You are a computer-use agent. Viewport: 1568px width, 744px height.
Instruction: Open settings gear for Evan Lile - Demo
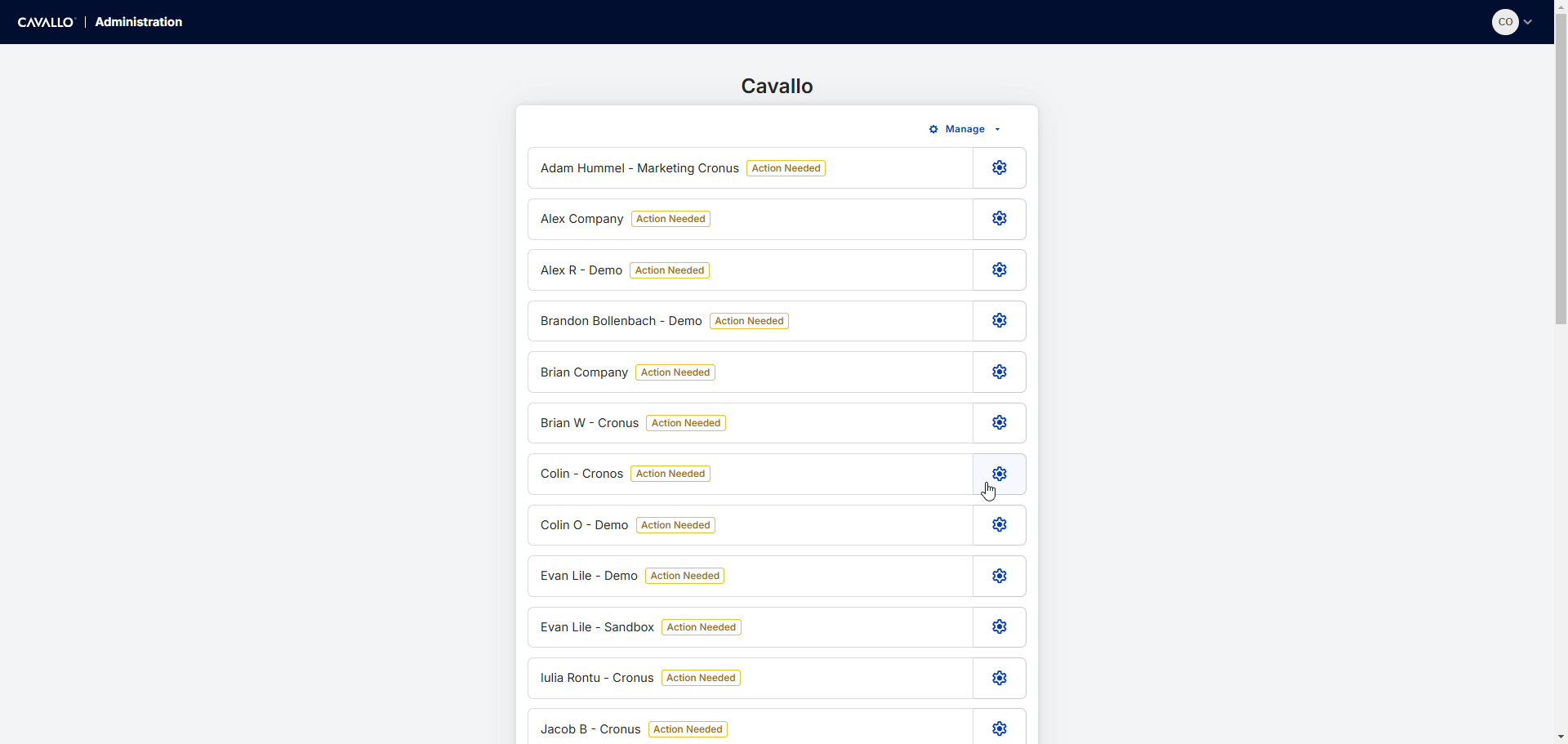coord(1000,576)
